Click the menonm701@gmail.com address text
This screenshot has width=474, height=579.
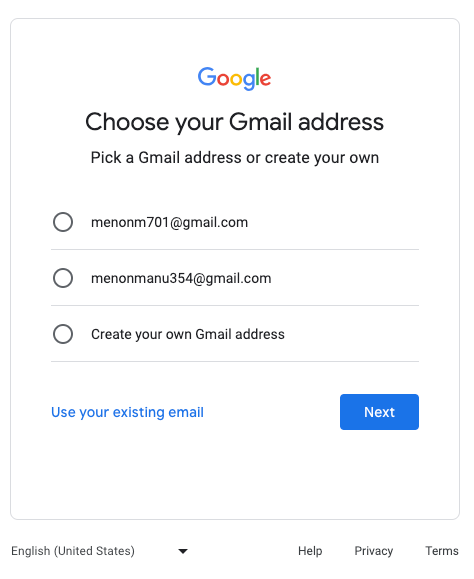169,222
